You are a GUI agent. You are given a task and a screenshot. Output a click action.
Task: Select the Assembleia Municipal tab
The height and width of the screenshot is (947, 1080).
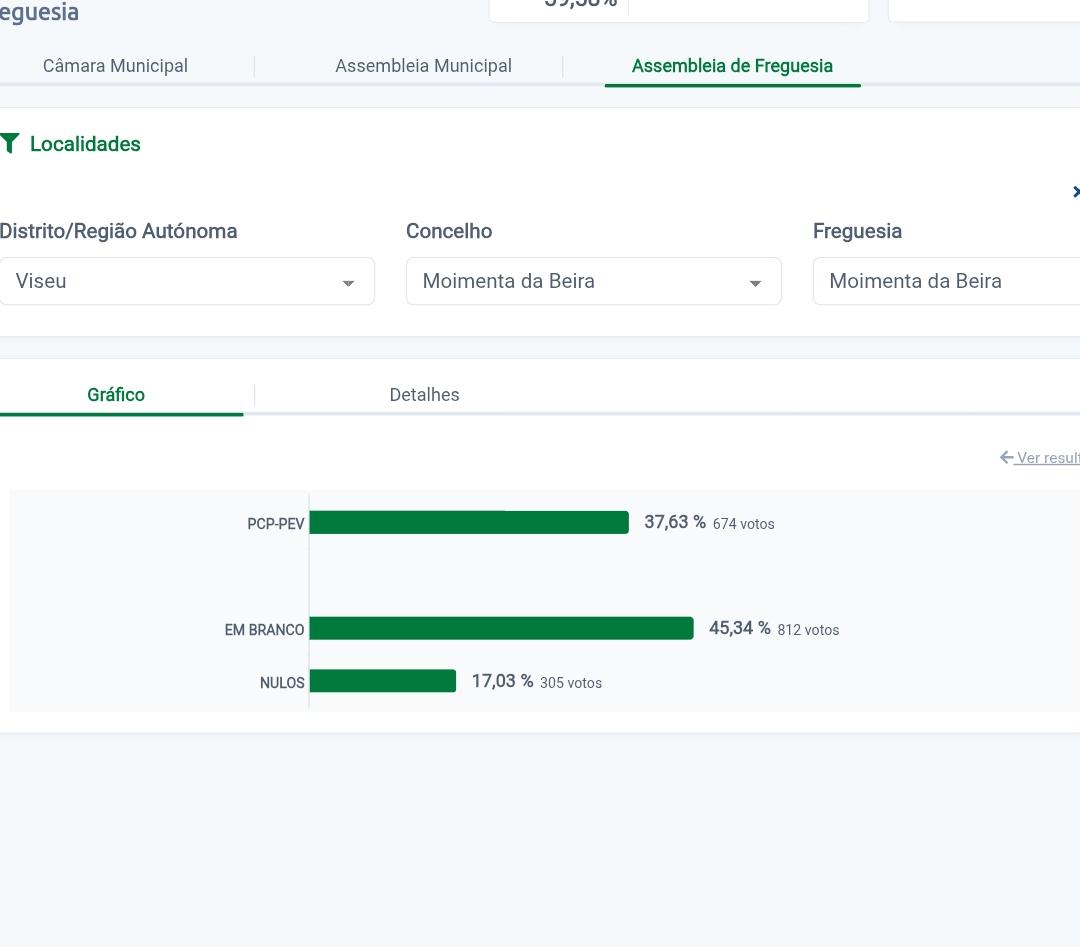[x=423, y=66]
